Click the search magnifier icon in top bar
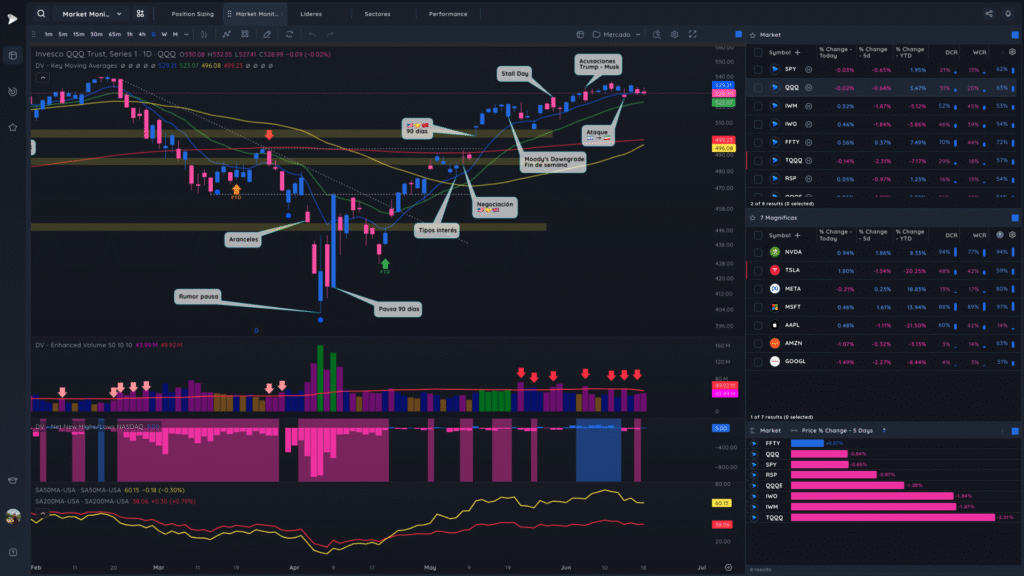Viewport: 1024px width, 576px height. 41,14
